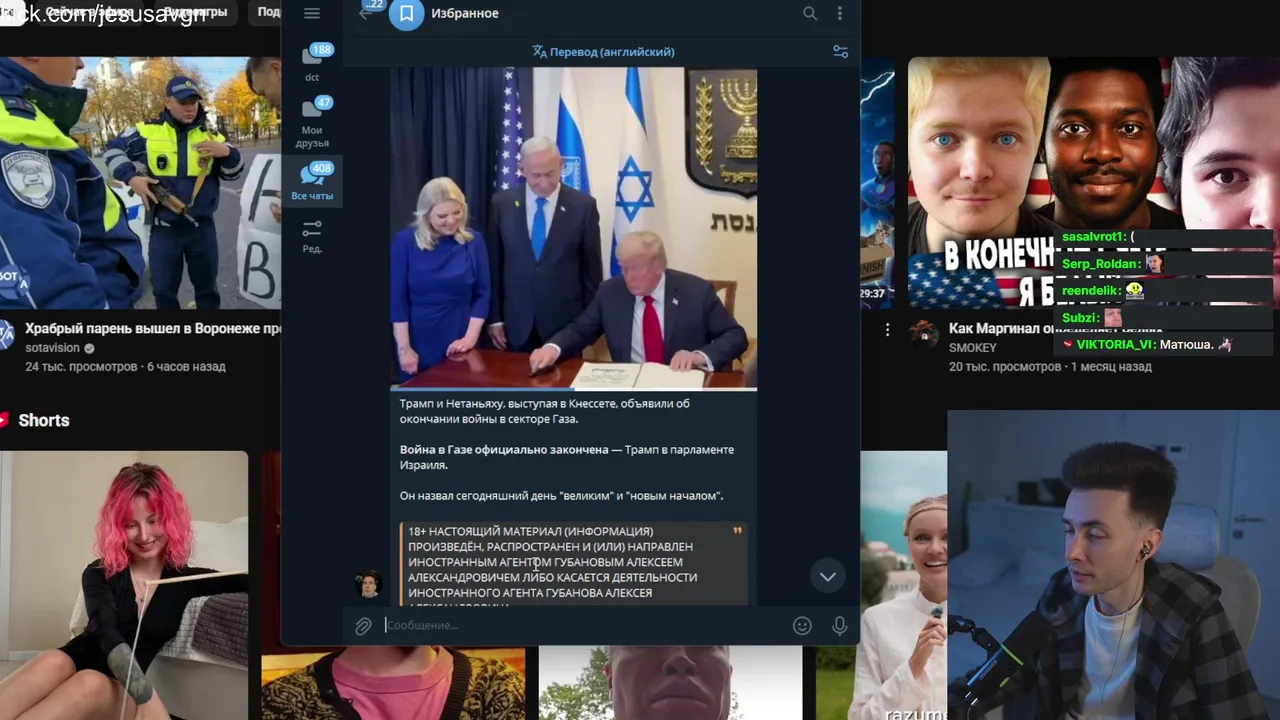The height and width of the screenshot is (720, 1280).
Task: Click the text Война в Газе официально закончена
Action: pyautogui.click(x=504, y=450)
